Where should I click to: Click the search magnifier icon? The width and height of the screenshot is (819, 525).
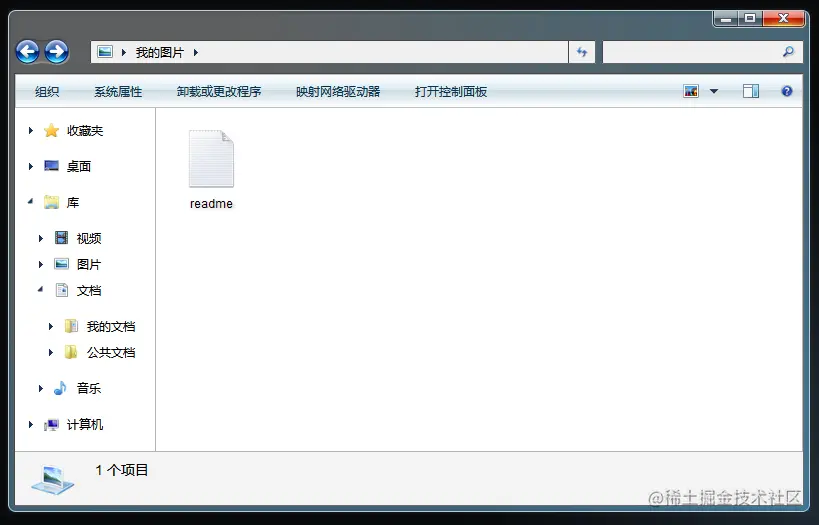pos(788,52)
